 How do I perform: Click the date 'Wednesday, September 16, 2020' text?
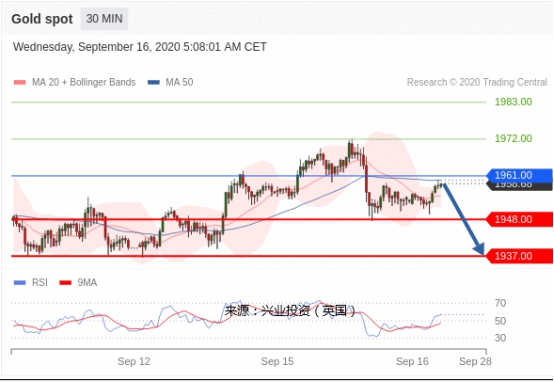[x=97, y=47]
